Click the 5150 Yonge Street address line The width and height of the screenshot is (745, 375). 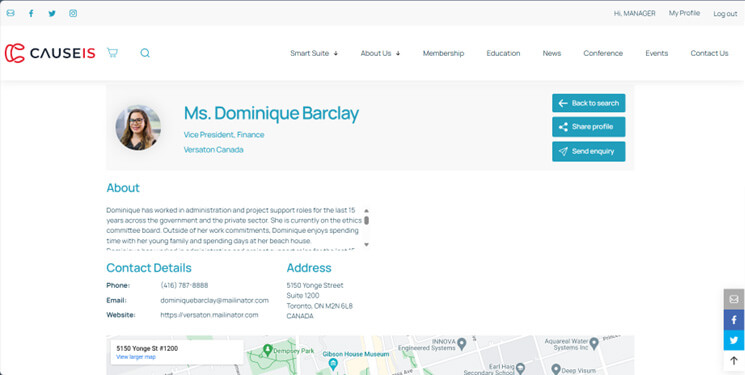pyautogui.click(x=315, y=285)
